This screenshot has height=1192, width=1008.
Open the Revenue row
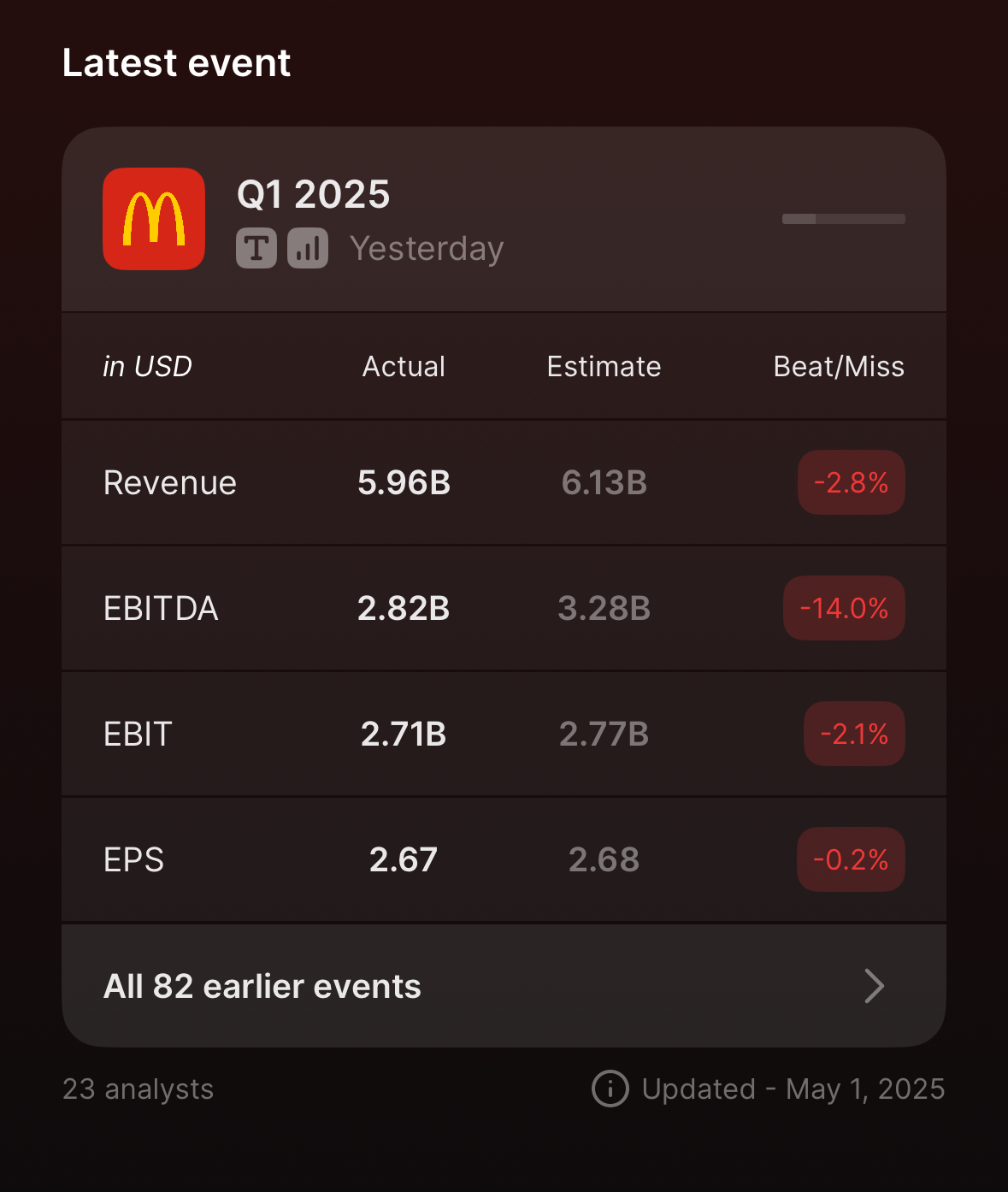[504, 482]
